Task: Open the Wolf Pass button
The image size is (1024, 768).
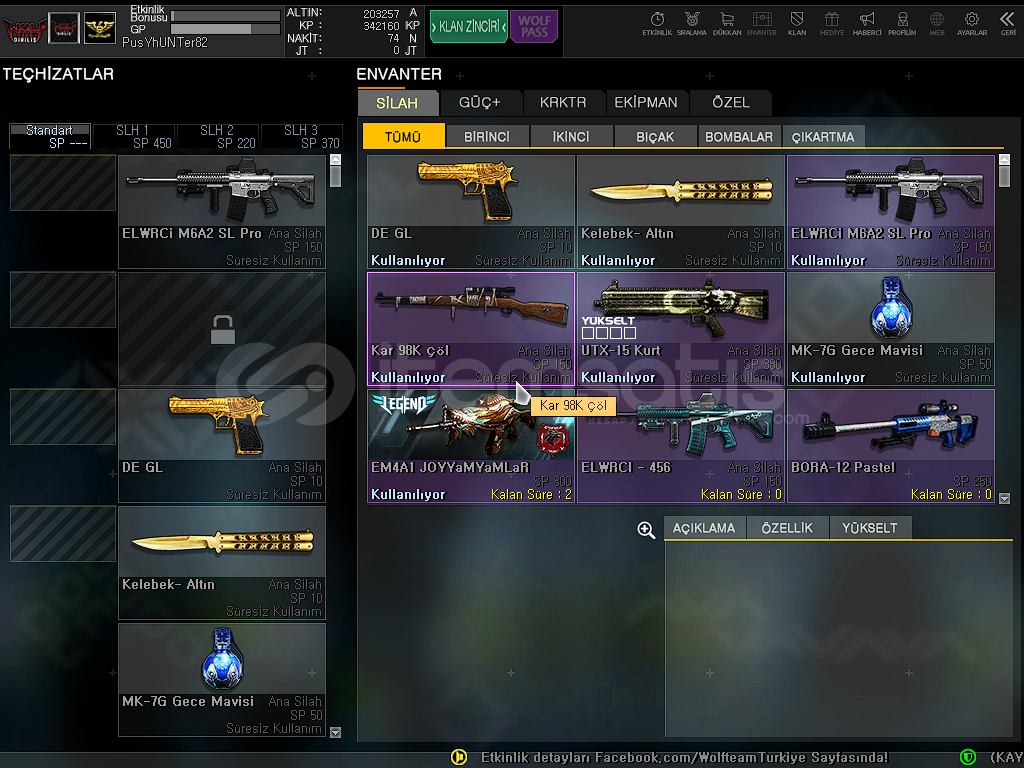Action: (x=534, y=27)
